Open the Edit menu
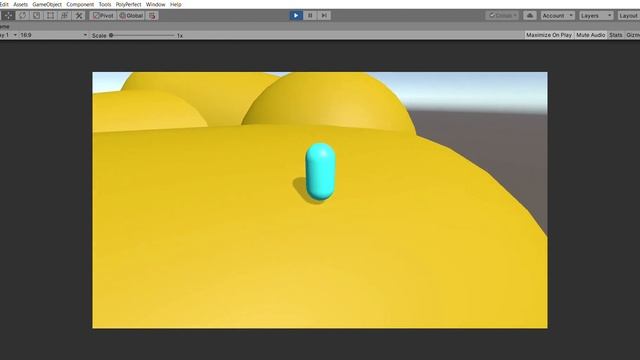 pyautogui.click(x=4, y=4)
